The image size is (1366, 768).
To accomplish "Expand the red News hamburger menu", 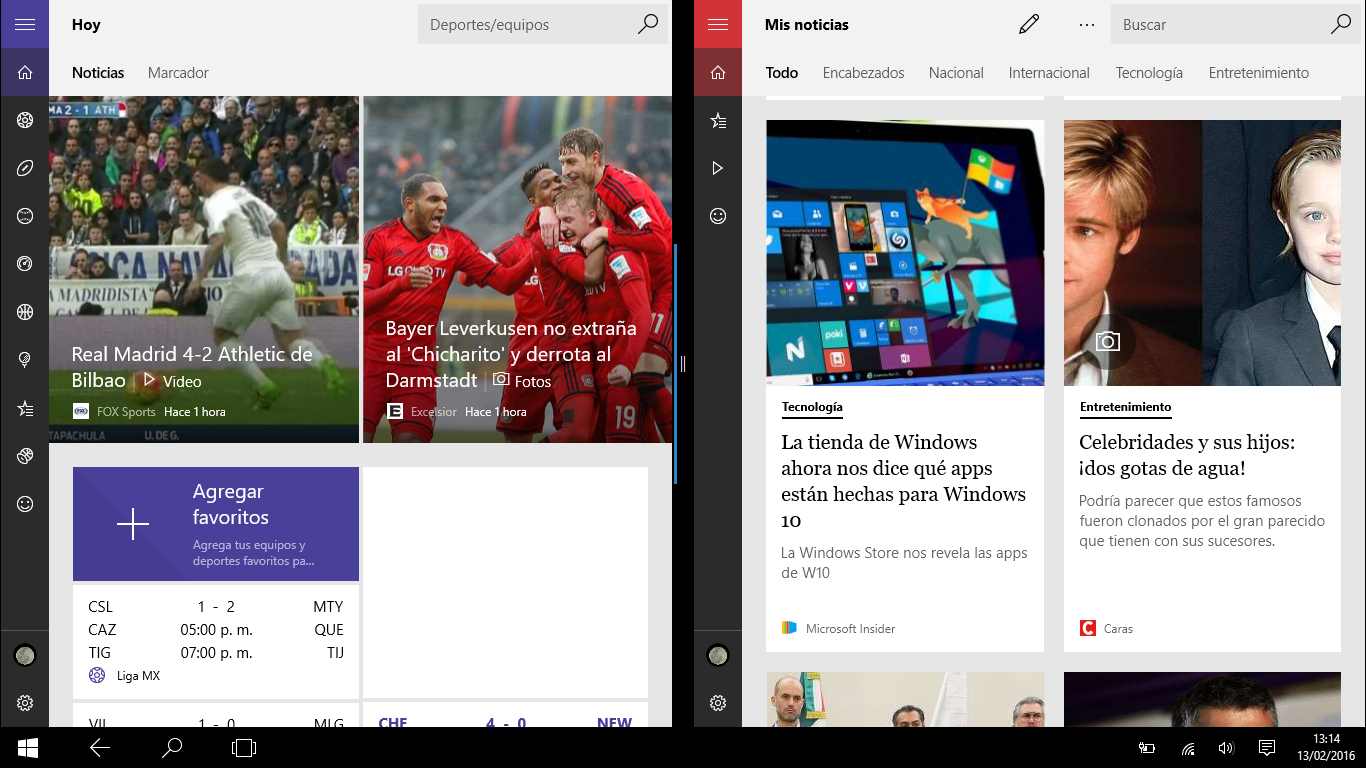I will pyautogui.click(x=718, y=25).
